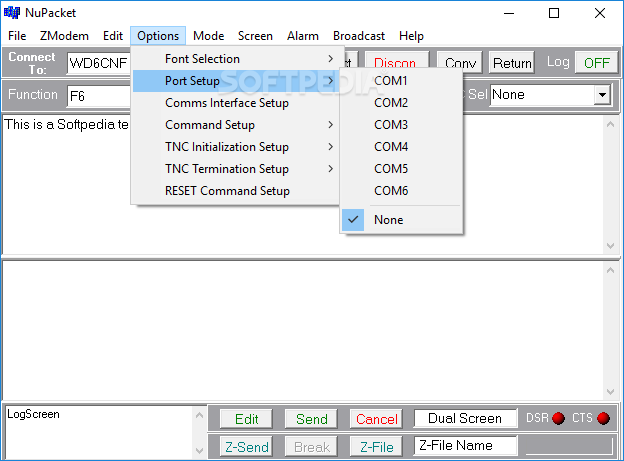The height and width of the screenshot is (461, 624).
Task: Close the open Options menu
Action: pos(158,36)
